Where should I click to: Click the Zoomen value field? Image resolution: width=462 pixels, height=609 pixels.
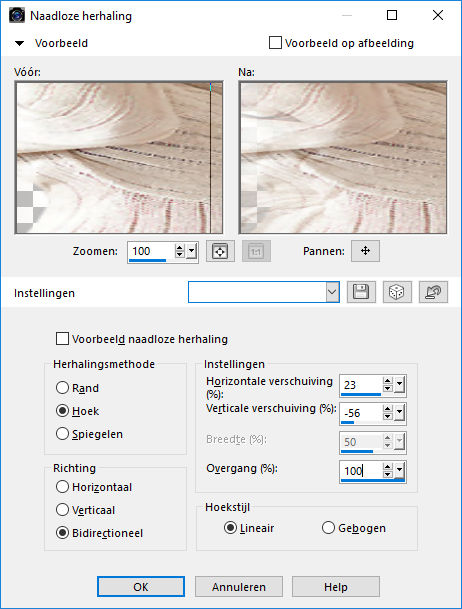151,251
